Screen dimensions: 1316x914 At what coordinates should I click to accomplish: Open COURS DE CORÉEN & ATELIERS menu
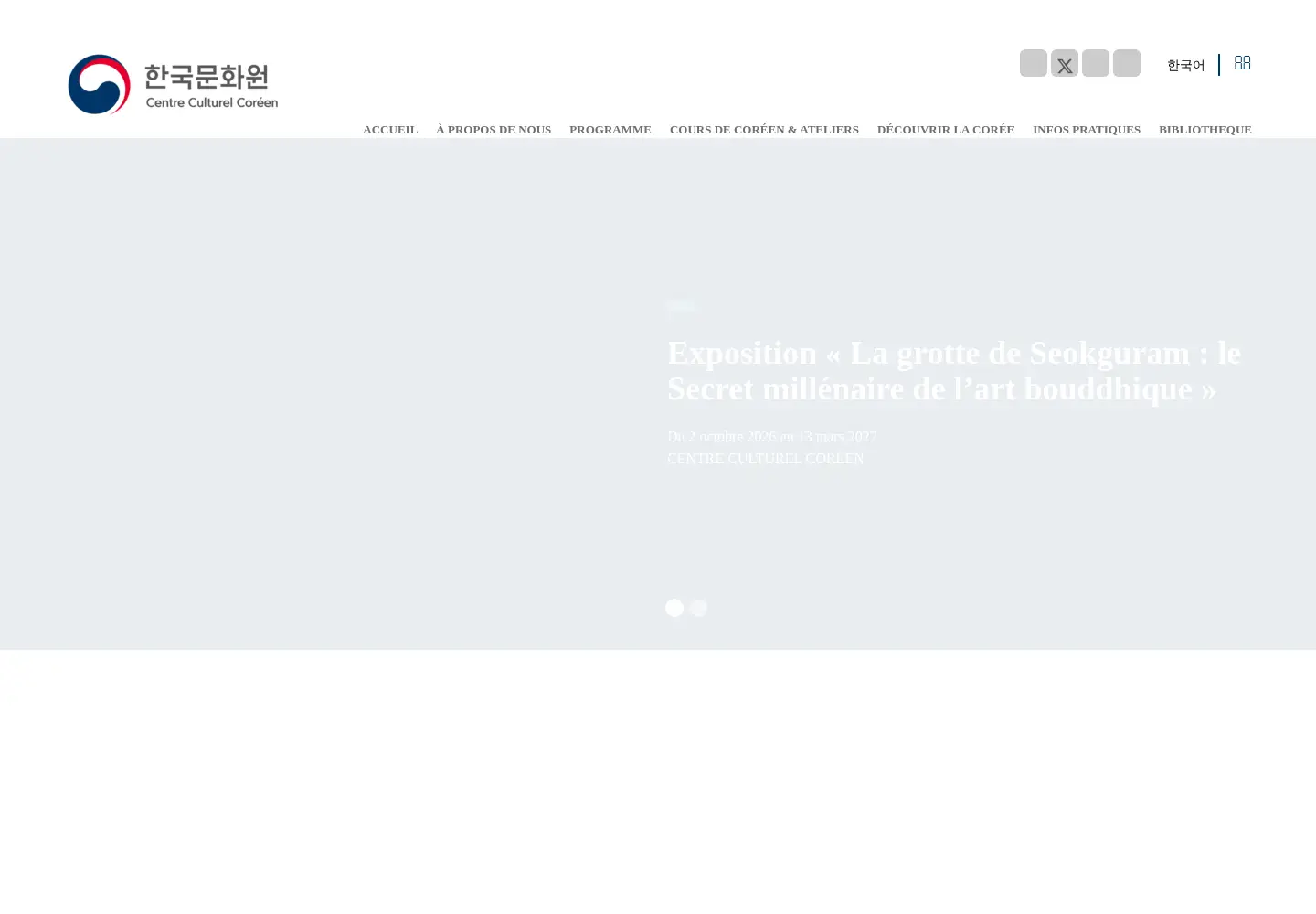point(764,130)
